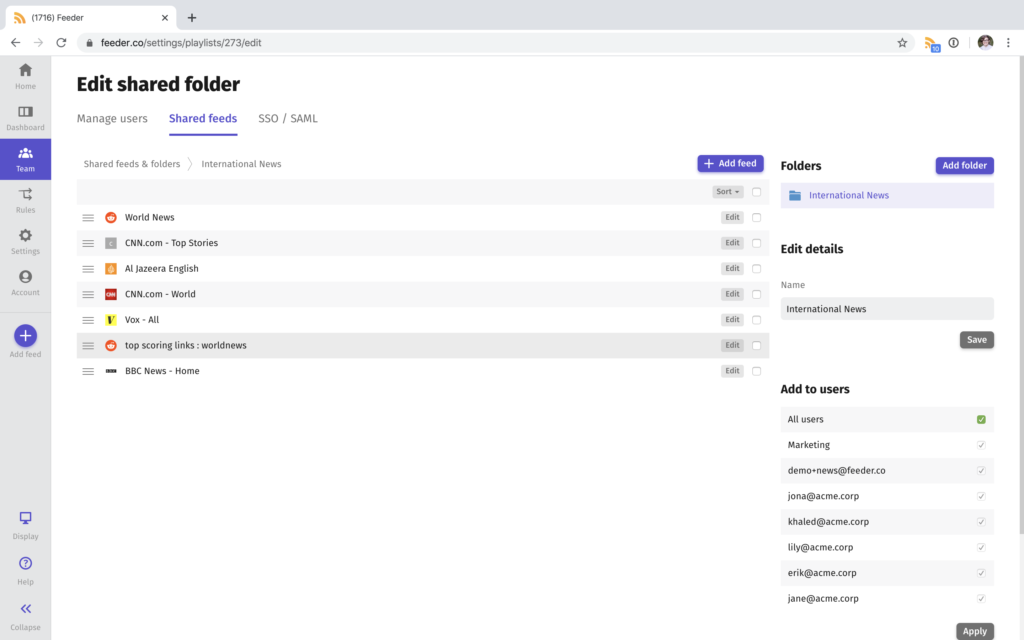Open Rules in the sidebar

click(25, 200)
